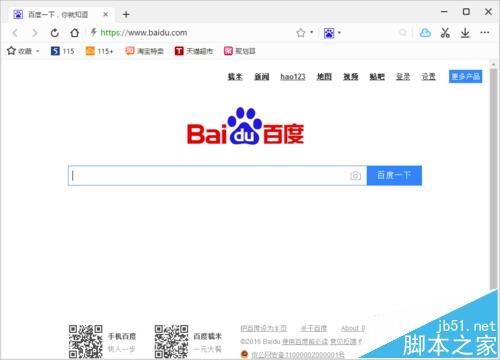
Task: Open the hao123 link
Action: tap(293, 77)
